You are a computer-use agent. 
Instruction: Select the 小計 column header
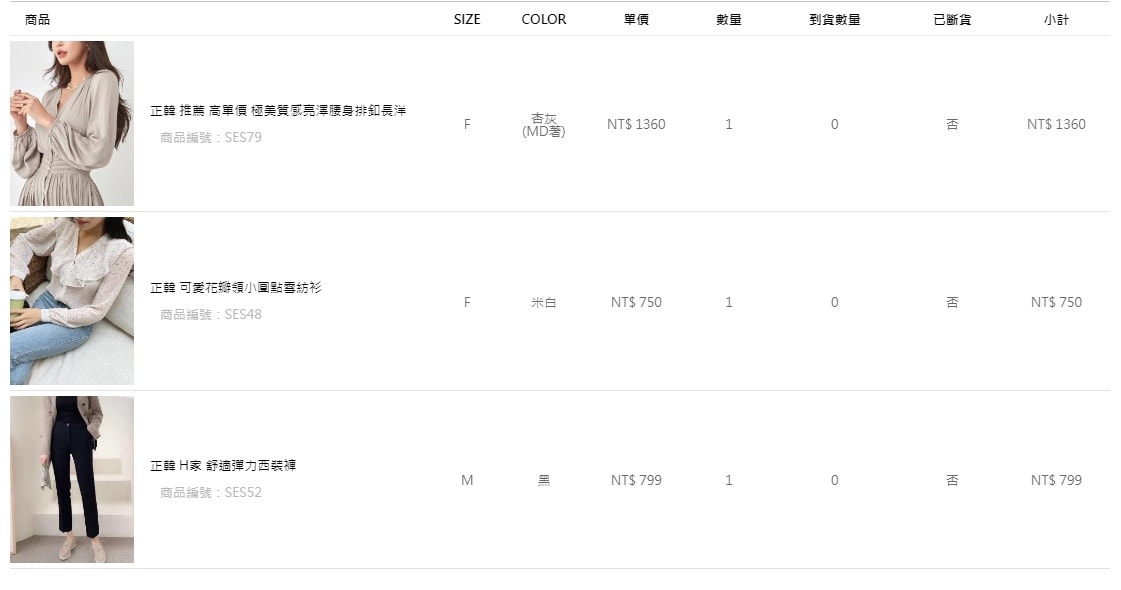pyautogui.click(x=1056, y=19)
